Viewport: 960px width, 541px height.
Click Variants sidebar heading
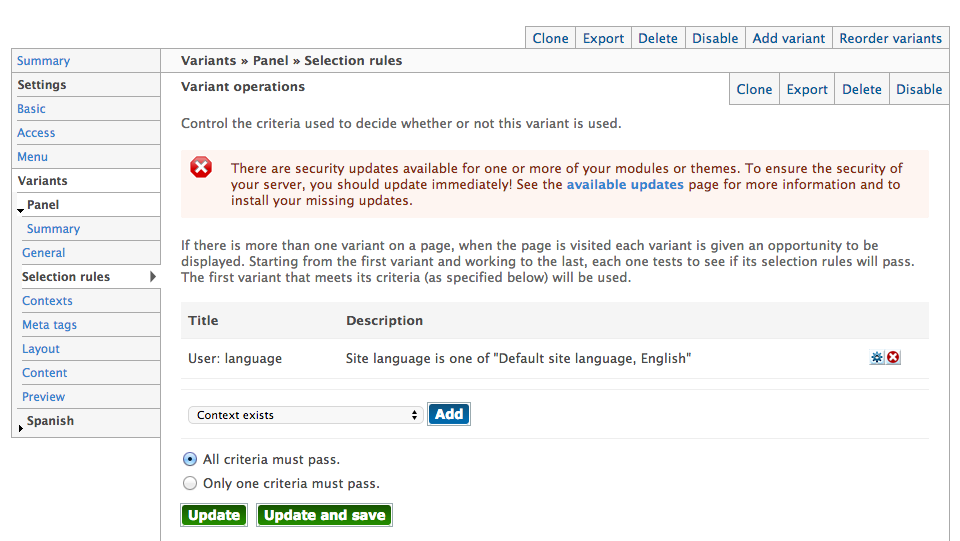42,181
